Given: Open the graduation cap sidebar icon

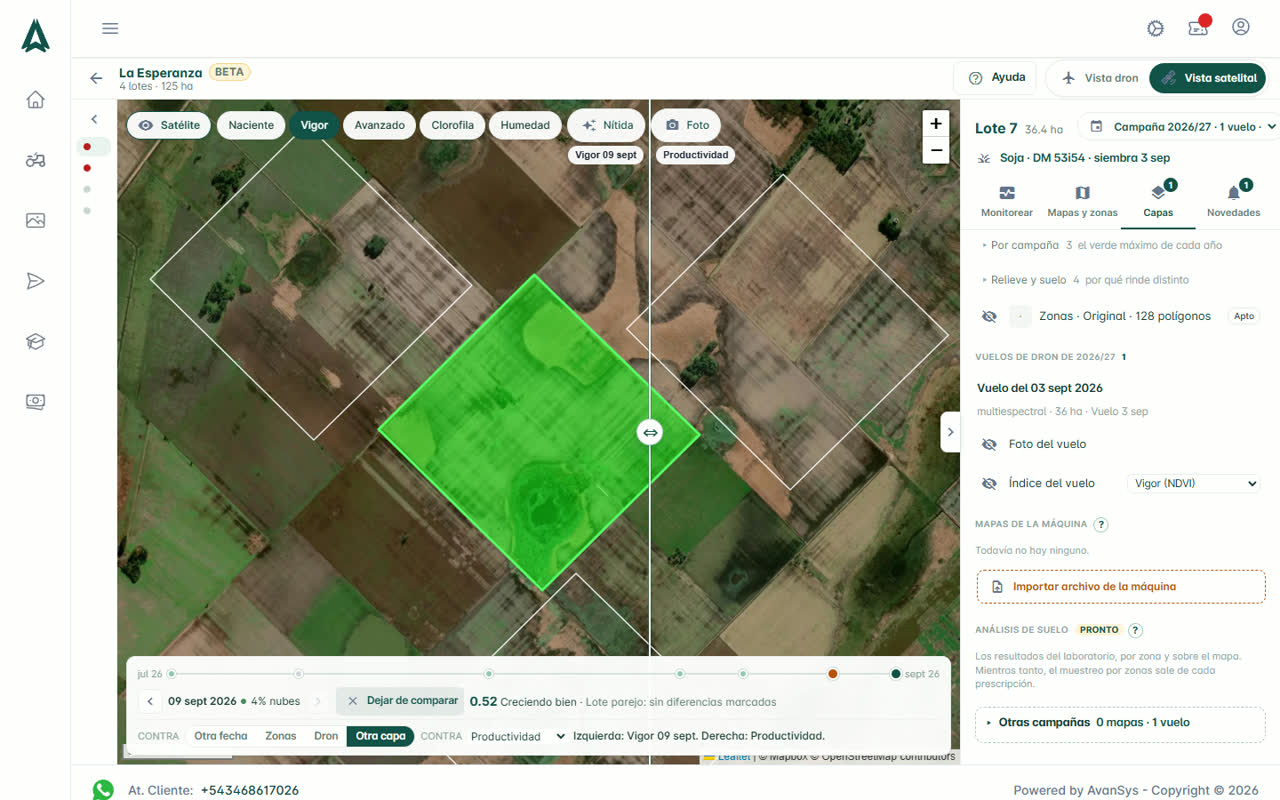Looking at the screenshot, I should pos(36,342).
